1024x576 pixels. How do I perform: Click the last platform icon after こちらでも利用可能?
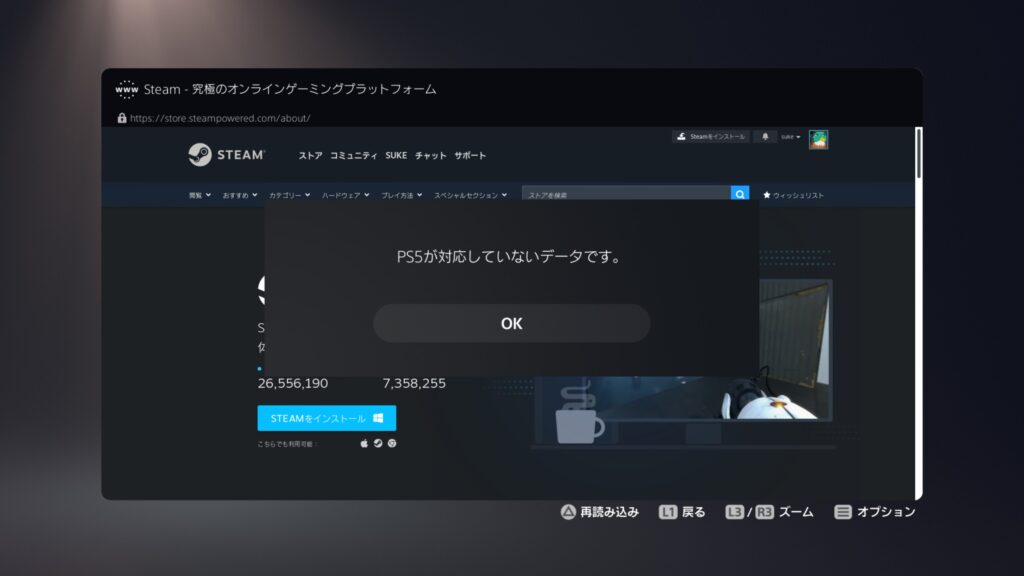[392, 443]
